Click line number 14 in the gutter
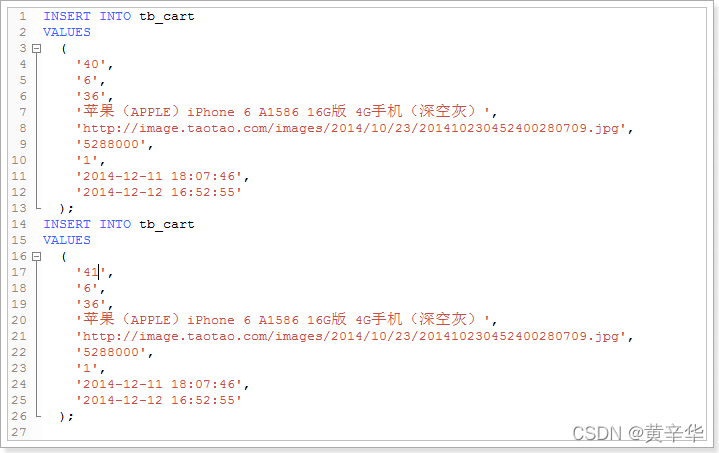 tap(19, 224)
